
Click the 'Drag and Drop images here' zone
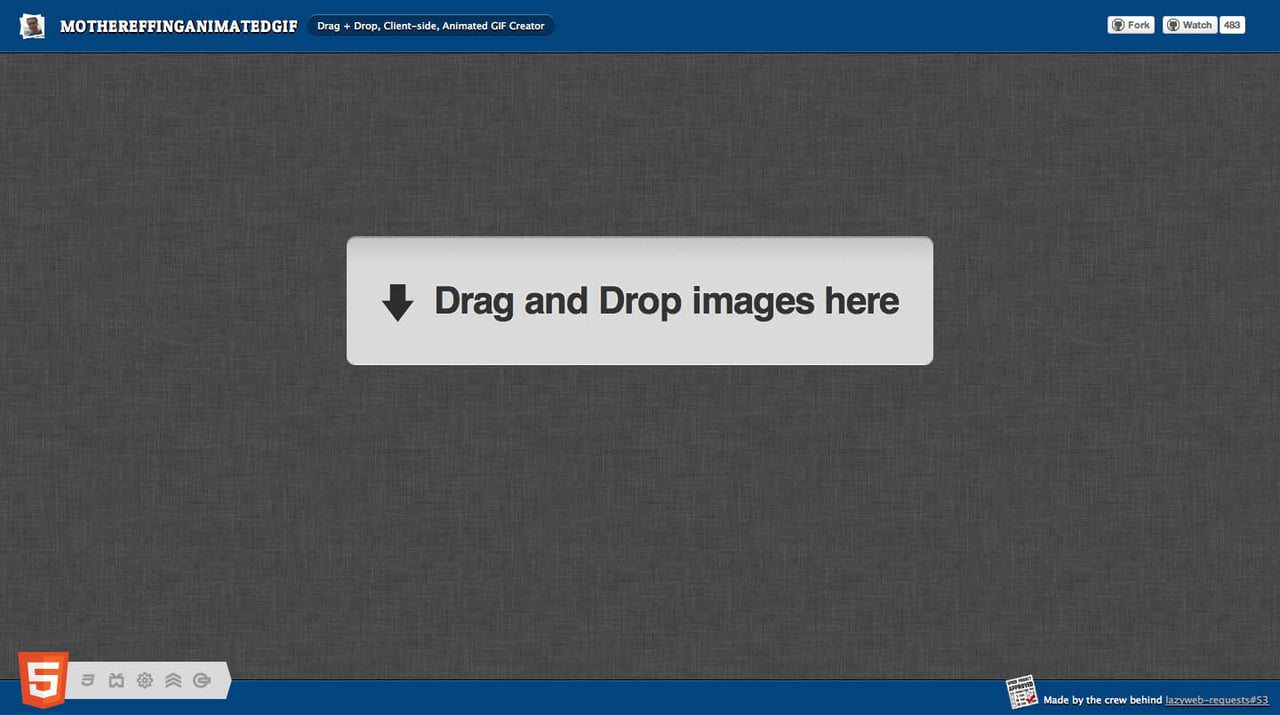640,300
